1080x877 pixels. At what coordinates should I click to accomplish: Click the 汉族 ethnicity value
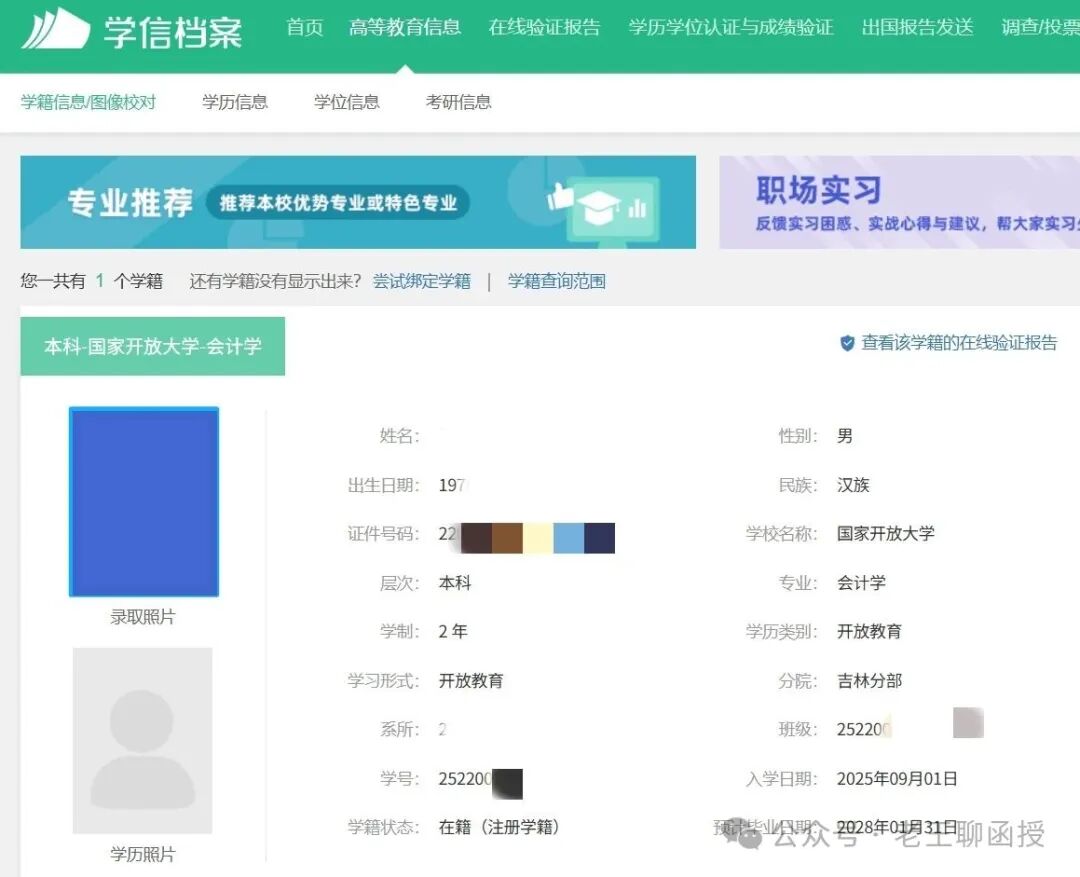[853, 485]
